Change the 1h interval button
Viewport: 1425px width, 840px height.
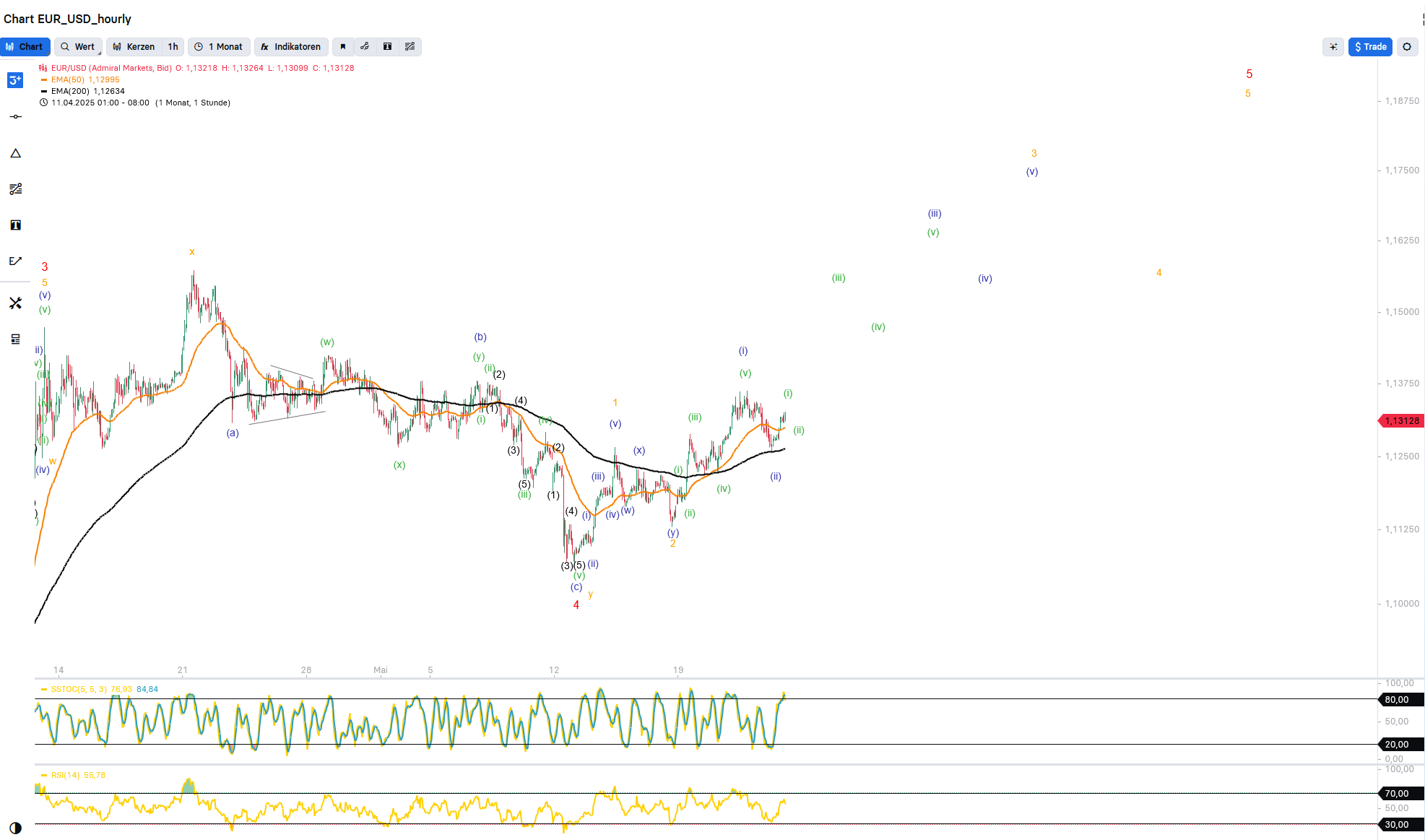click(x=173, y=47)
